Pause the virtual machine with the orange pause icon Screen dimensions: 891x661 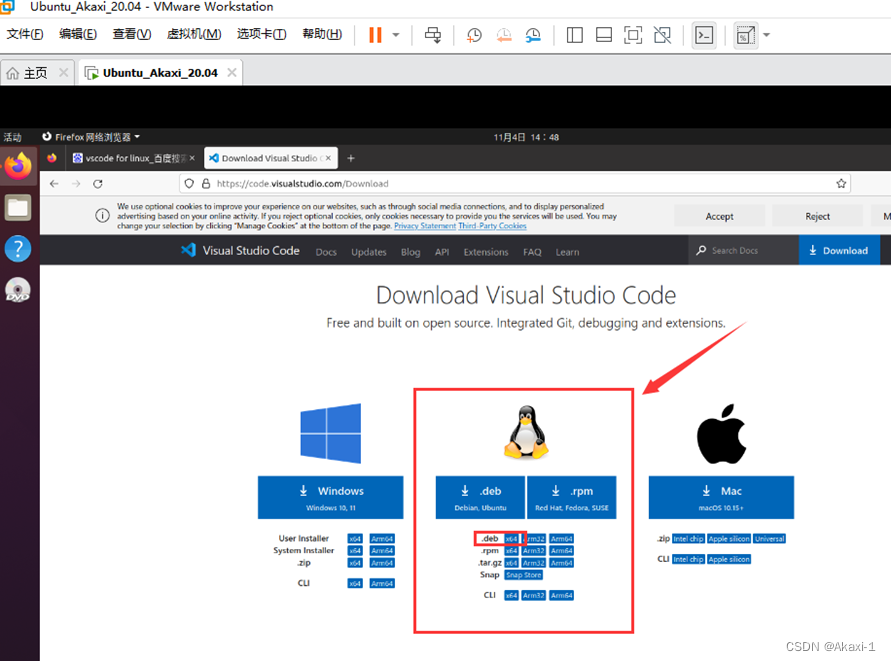click(x=375, y=35)
